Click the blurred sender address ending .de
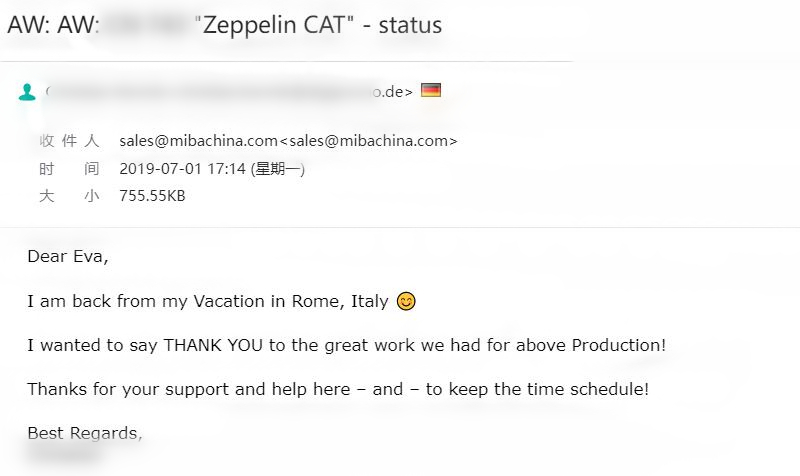Screen dimensions: 800x476 point(229,92)
